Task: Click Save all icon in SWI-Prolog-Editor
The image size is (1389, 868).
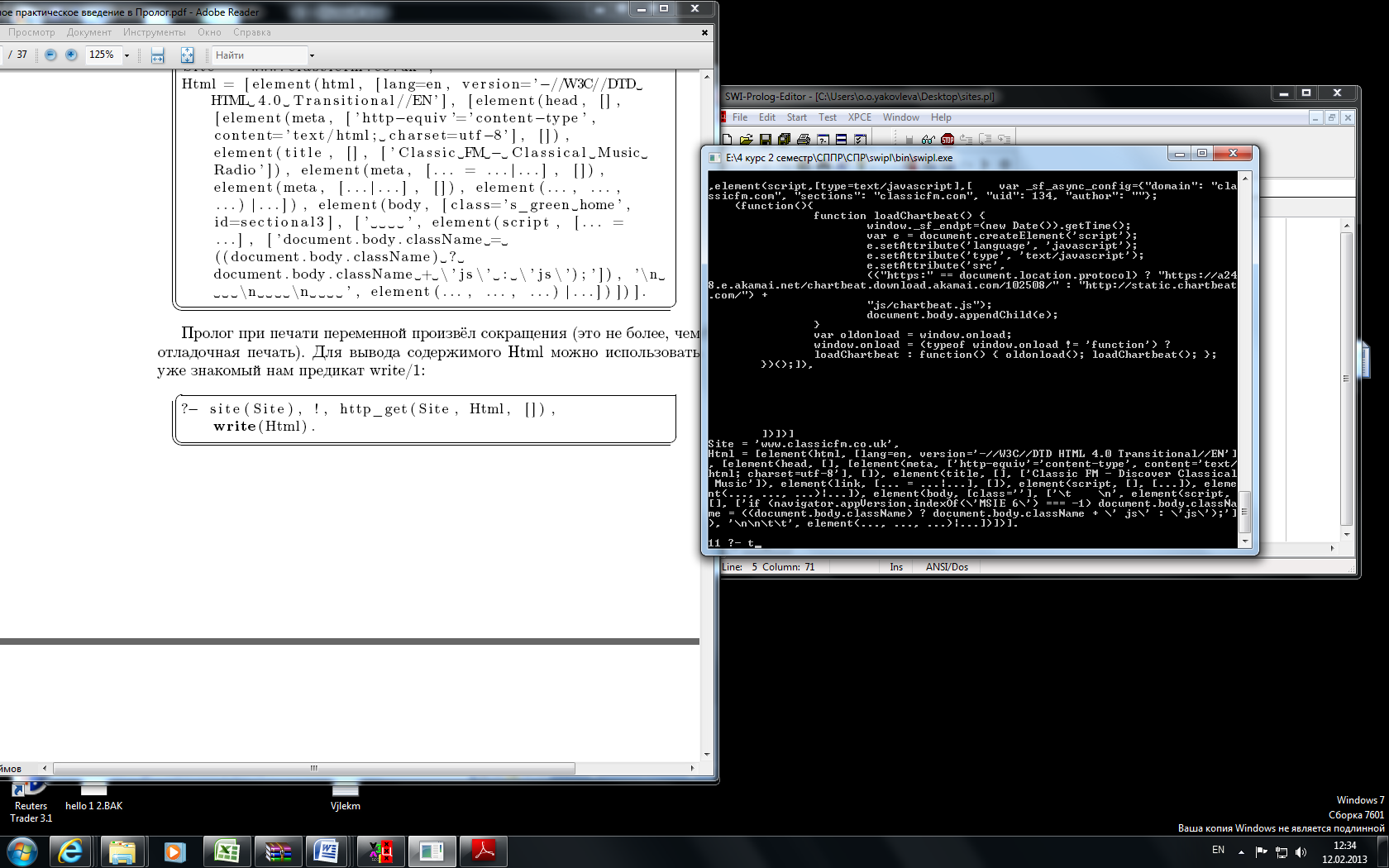Action: 784,140
